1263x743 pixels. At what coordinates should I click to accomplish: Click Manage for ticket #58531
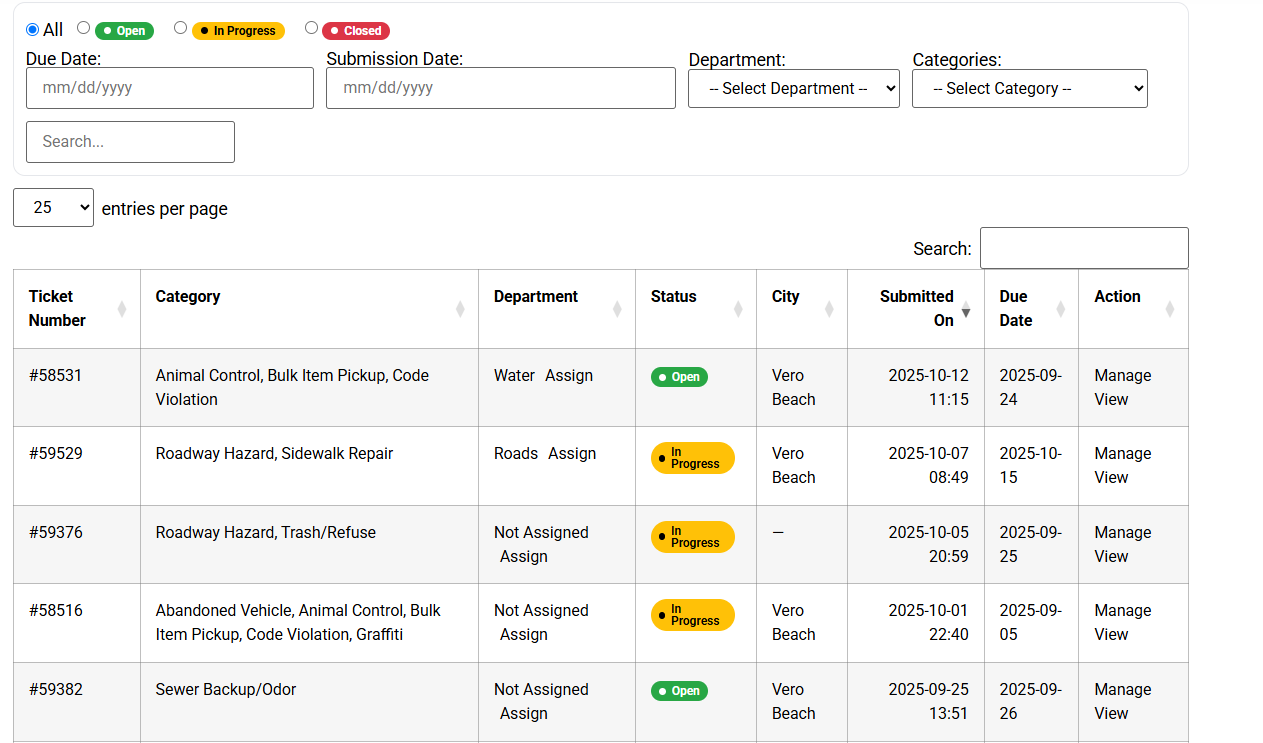point(1122,375)
